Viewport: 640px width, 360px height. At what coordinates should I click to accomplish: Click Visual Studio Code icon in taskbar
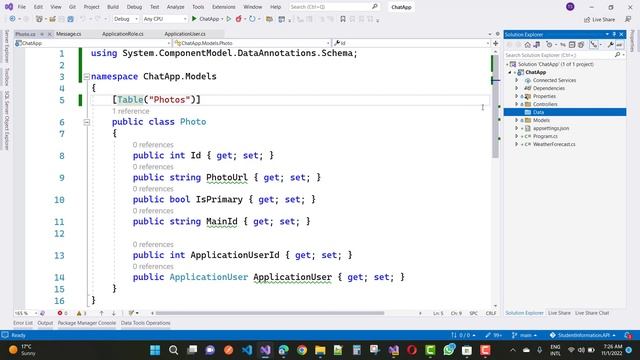pos(247,350)
